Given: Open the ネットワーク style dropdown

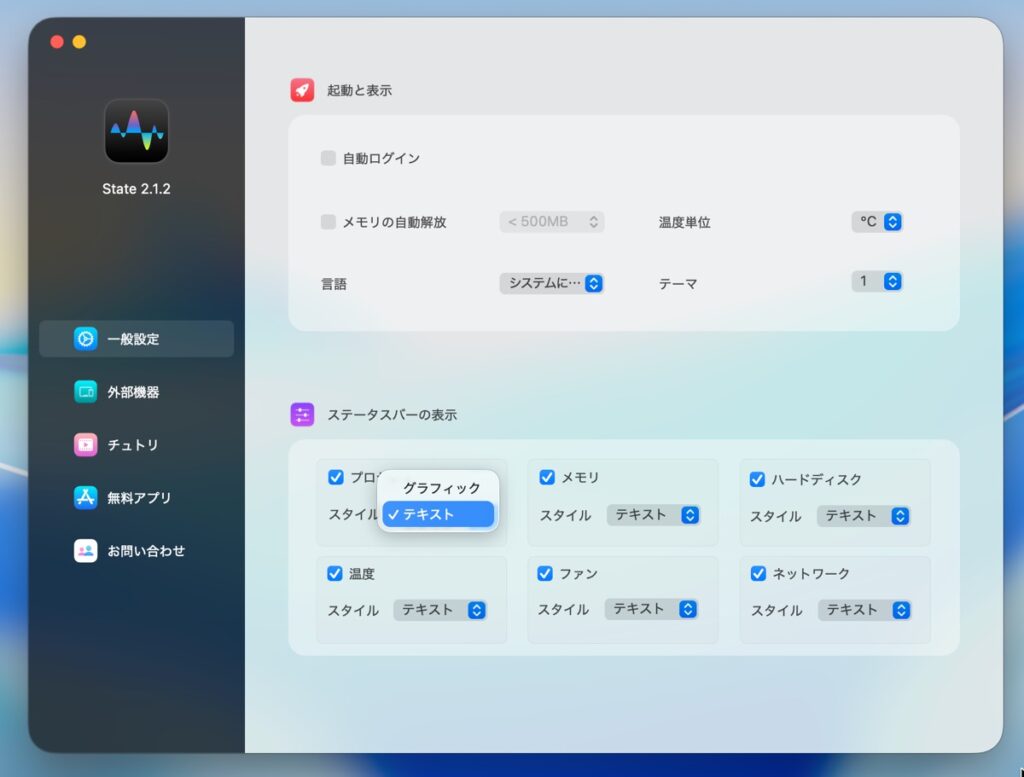Looking at the screenshot, I should click(x=864, y=610).
